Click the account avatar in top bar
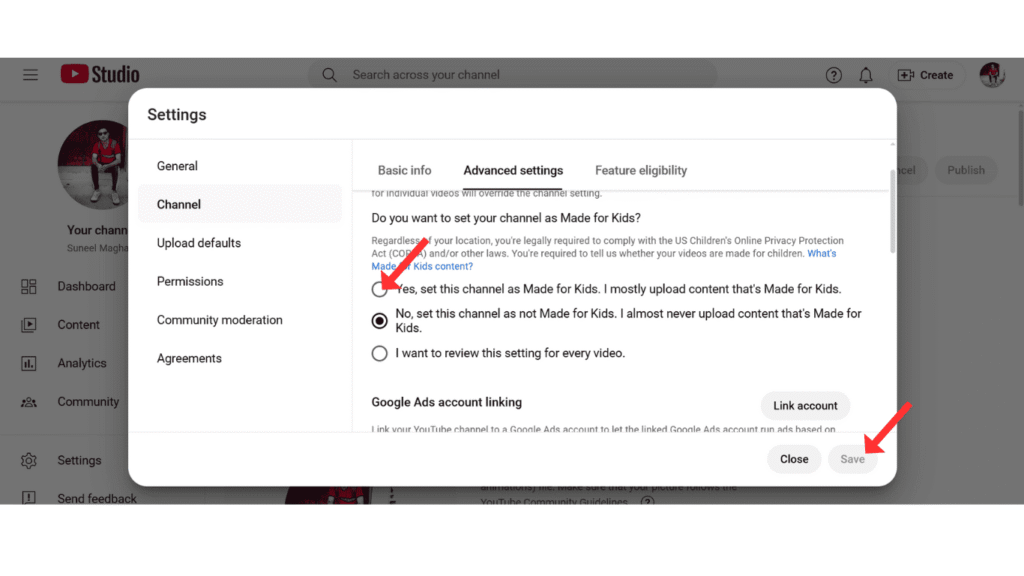 point(992,75)
